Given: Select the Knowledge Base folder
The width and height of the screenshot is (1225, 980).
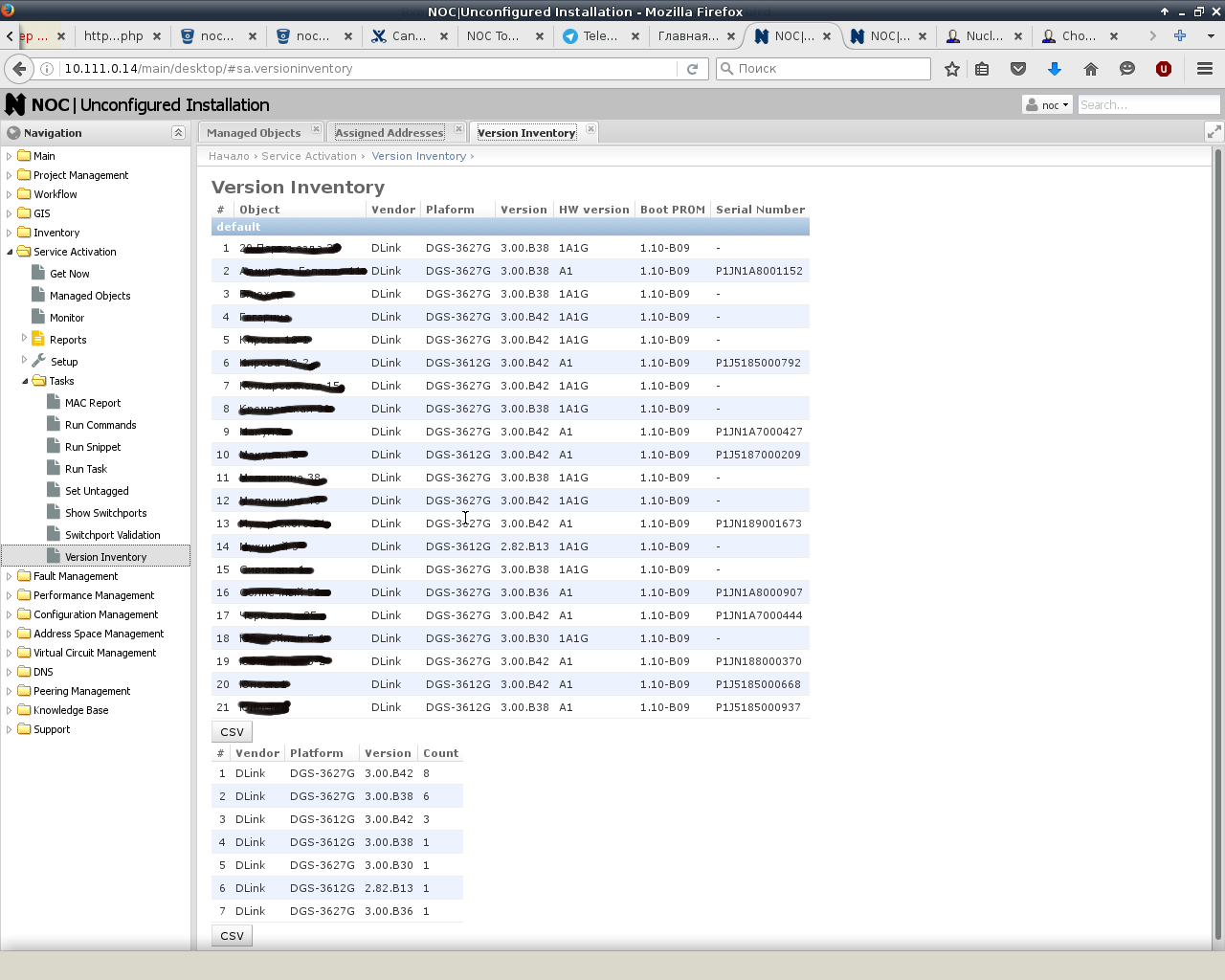Looking at the screenshot, I should 71,710.
